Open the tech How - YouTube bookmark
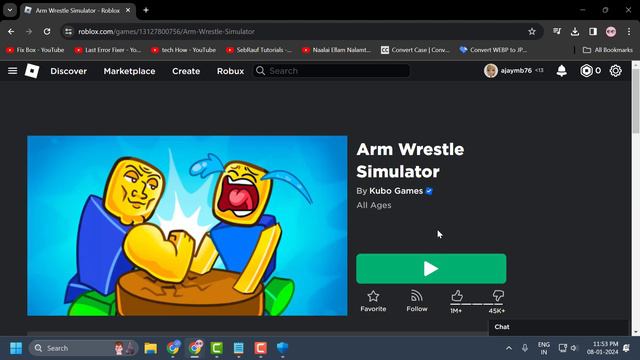Viewport: 640px width, 360px height. point(183,50)
